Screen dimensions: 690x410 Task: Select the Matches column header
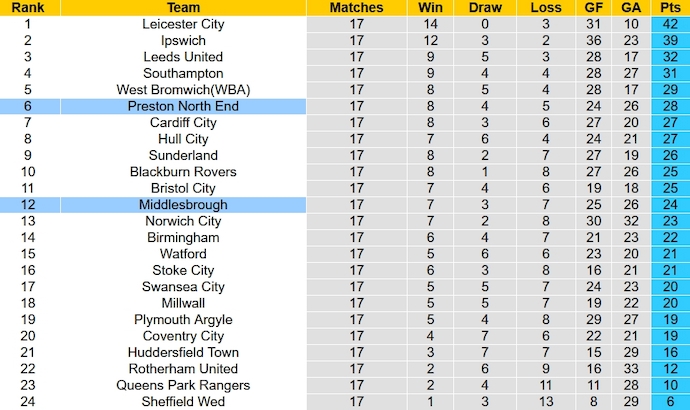(356, 7)
